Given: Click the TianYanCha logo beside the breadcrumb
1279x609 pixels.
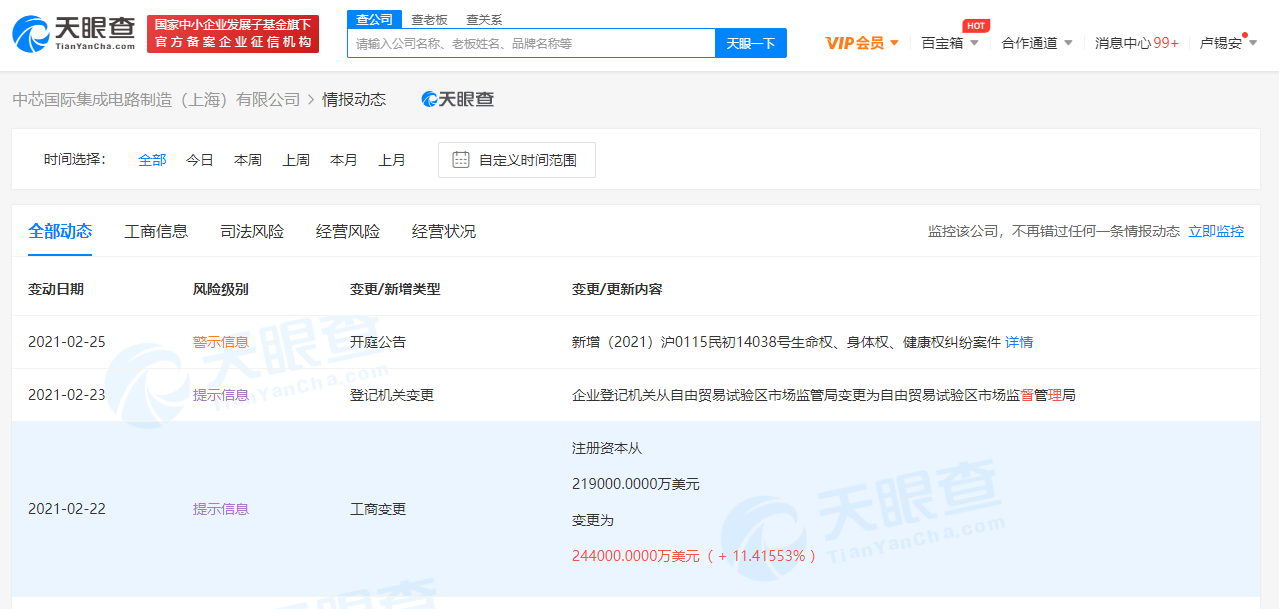Looking at the screenshot, I should tap(458, 99).
